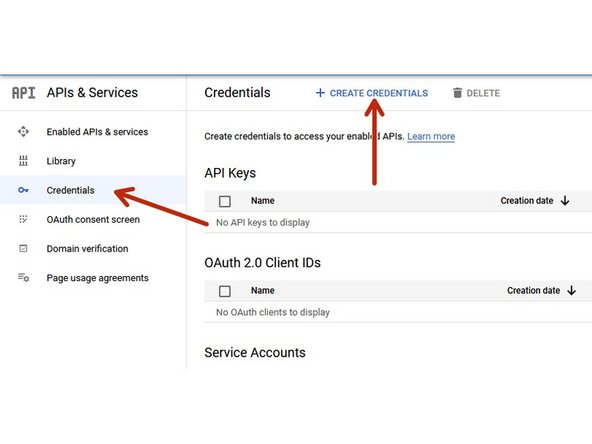Click the API Keys Name column header
Viewport: 592px width, 444px height.
click(263, 200)
